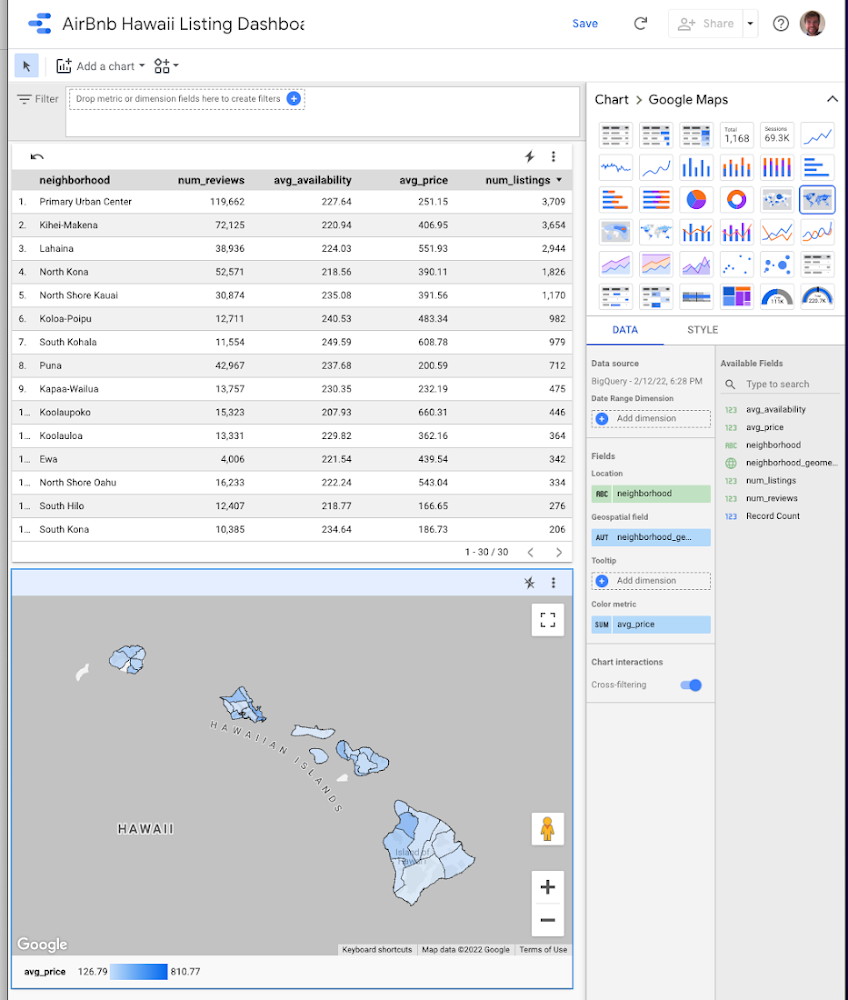Screen dimensions: 848x1000
Task: Collapse the Chart type panel chevron
Action: point(832,99)
